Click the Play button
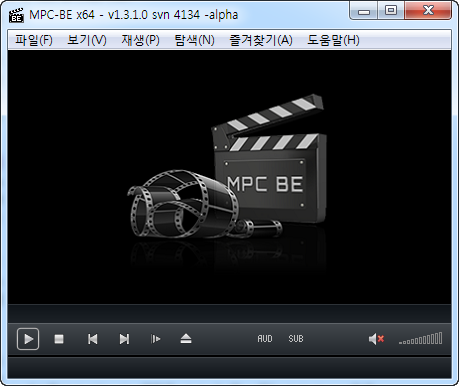This screenshot has width=459, height=386. (x=28, y=339)
